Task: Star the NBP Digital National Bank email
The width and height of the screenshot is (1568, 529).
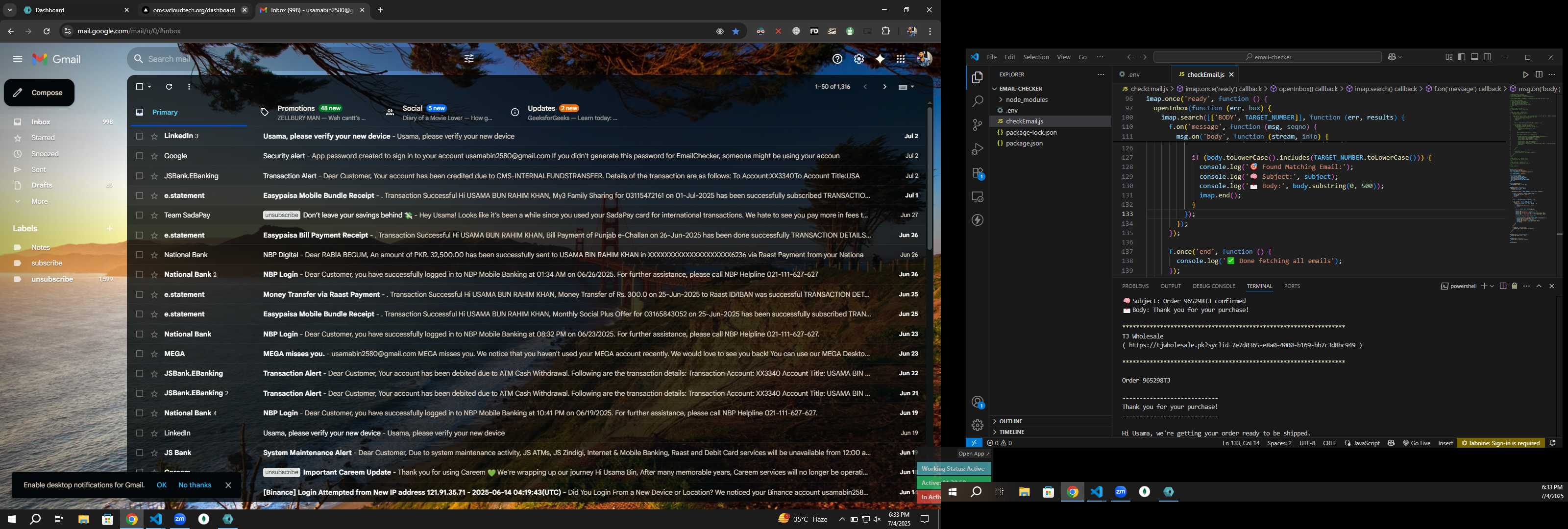Action: (x=154, y=255)
